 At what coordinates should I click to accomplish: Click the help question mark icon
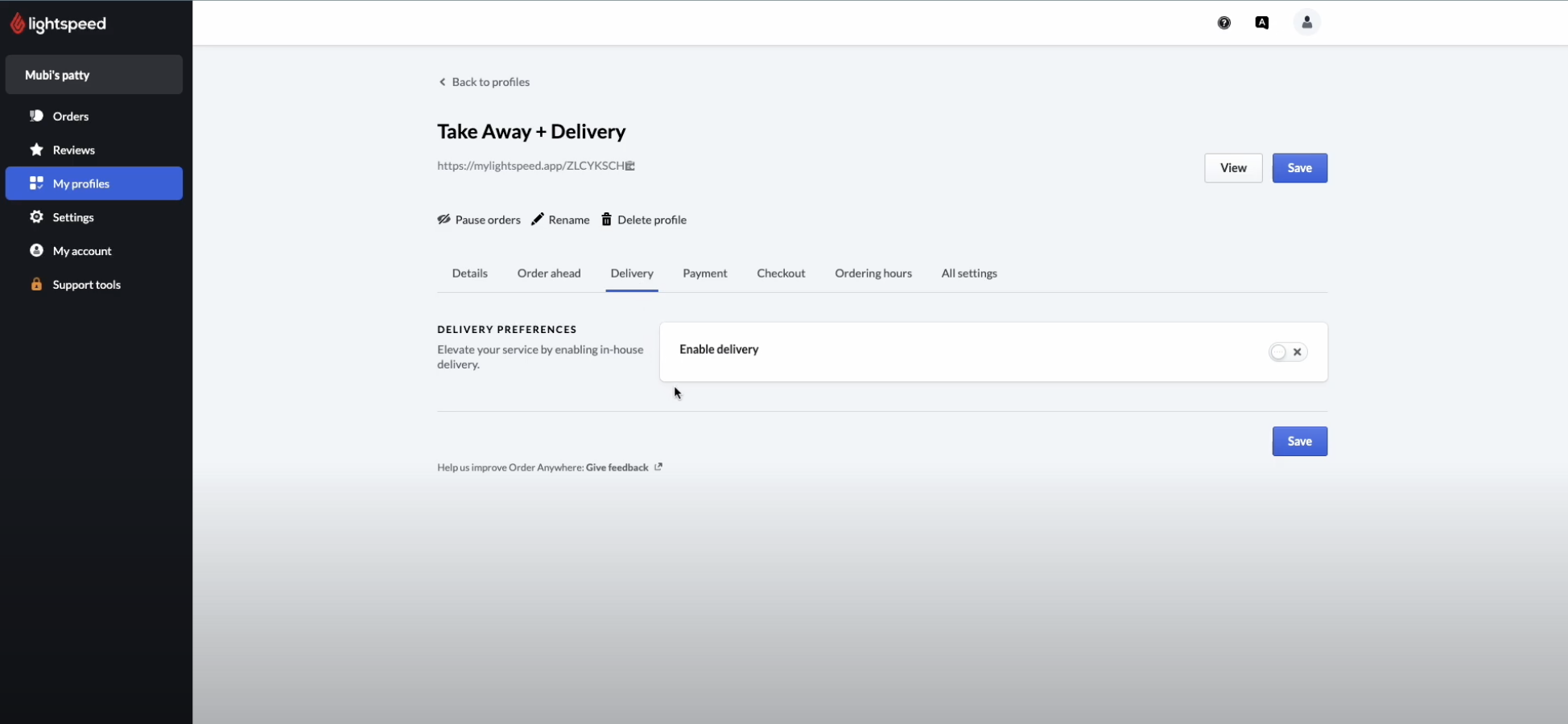1224,23
